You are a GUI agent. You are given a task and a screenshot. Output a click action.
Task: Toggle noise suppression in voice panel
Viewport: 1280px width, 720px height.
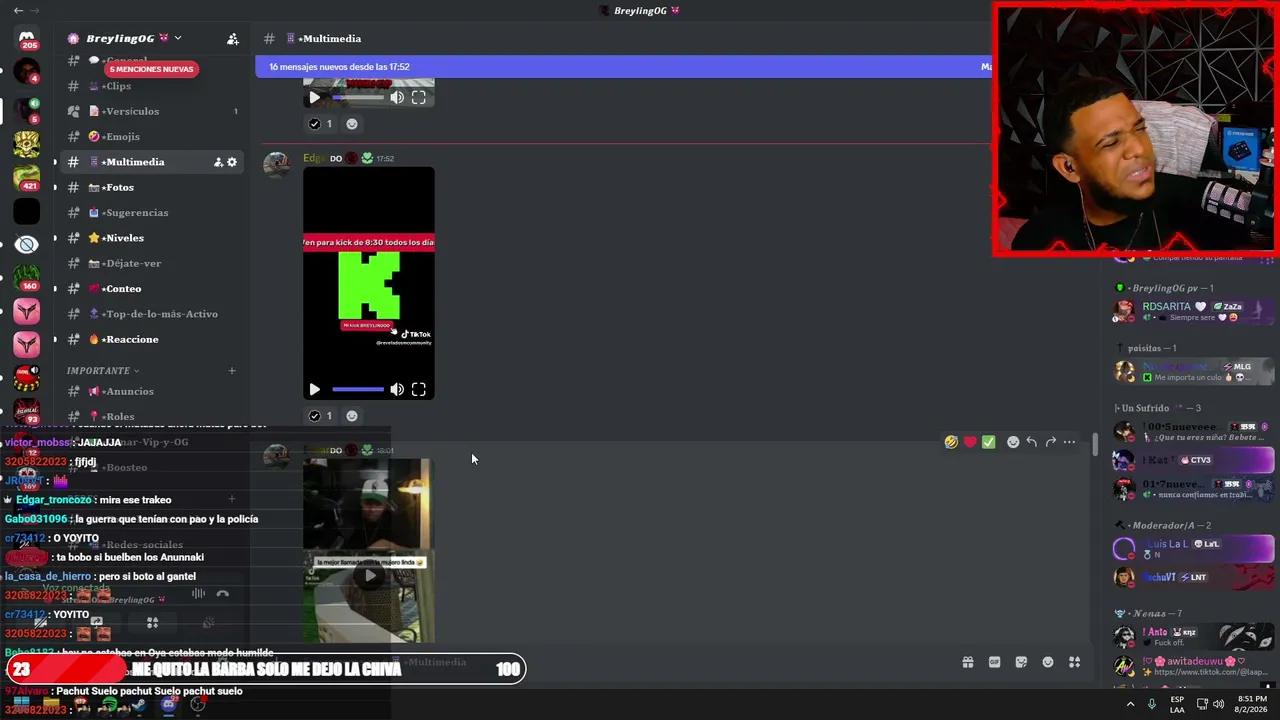pyautogui.click(x=198, y=594)
